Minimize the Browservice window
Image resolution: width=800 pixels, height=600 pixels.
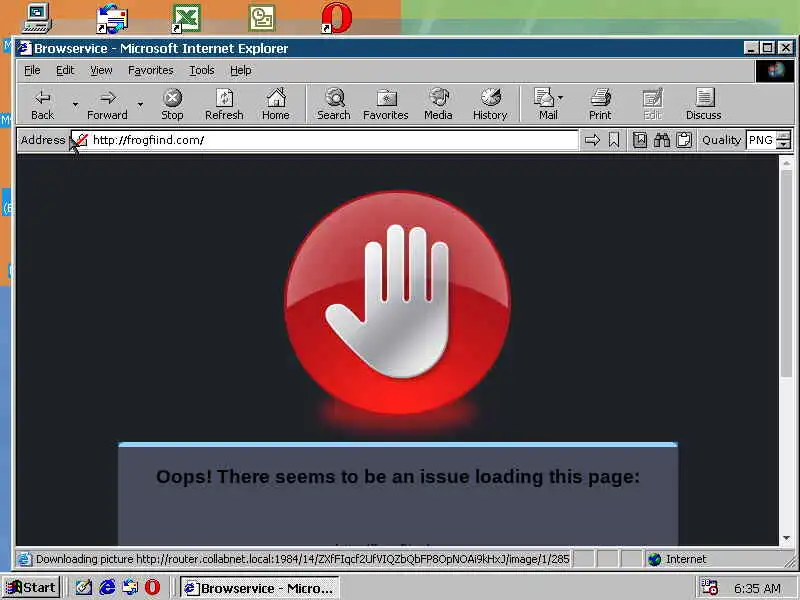[750, 48]
